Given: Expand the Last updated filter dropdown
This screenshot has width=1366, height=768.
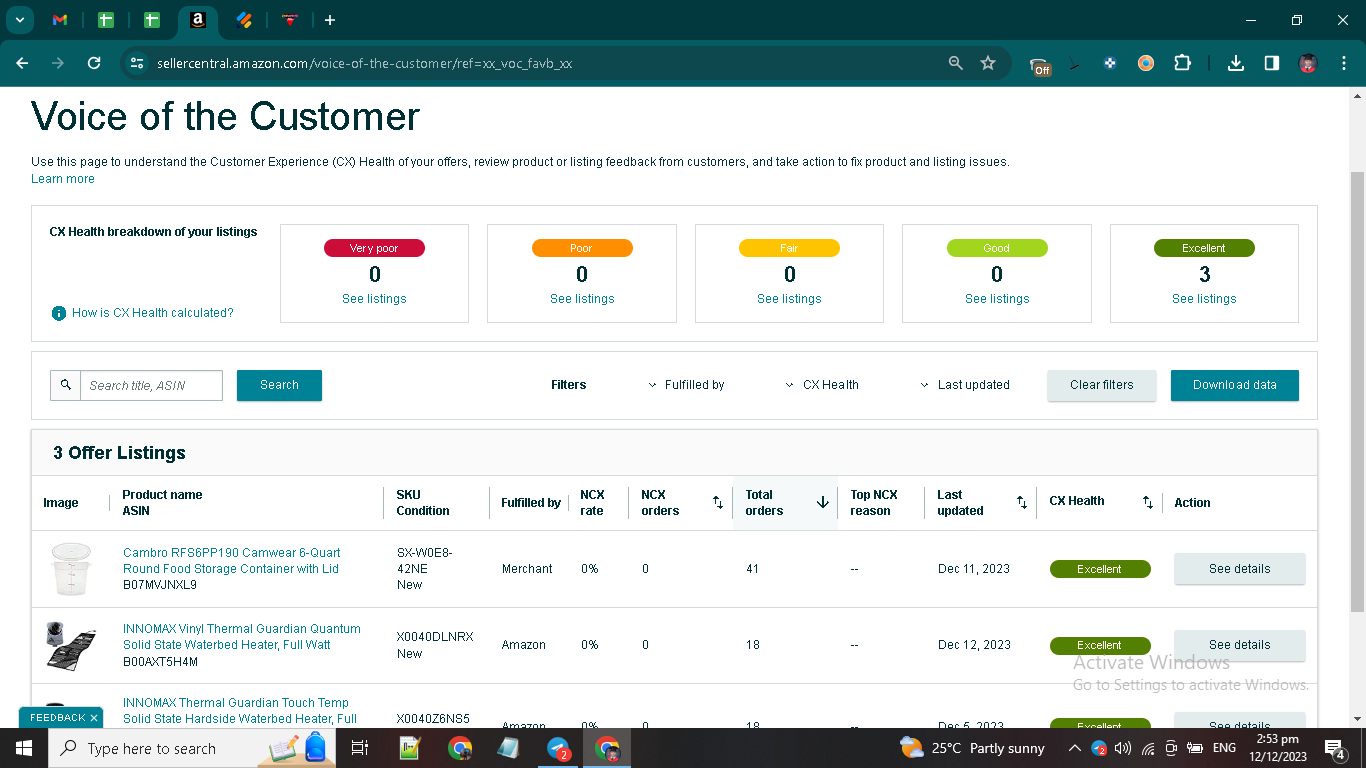Looking at the screenshot, I should click(965, 385).
